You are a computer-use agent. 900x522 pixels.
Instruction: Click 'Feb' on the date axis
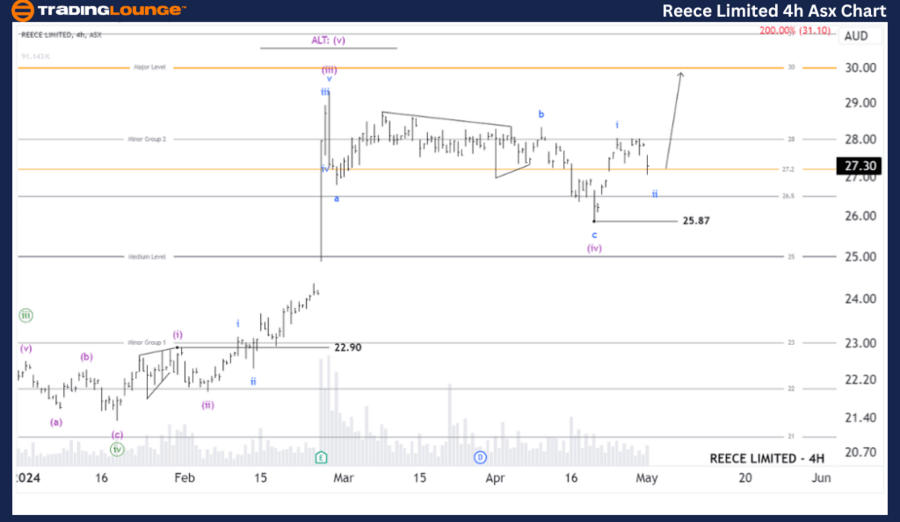[x=185, y=478]
